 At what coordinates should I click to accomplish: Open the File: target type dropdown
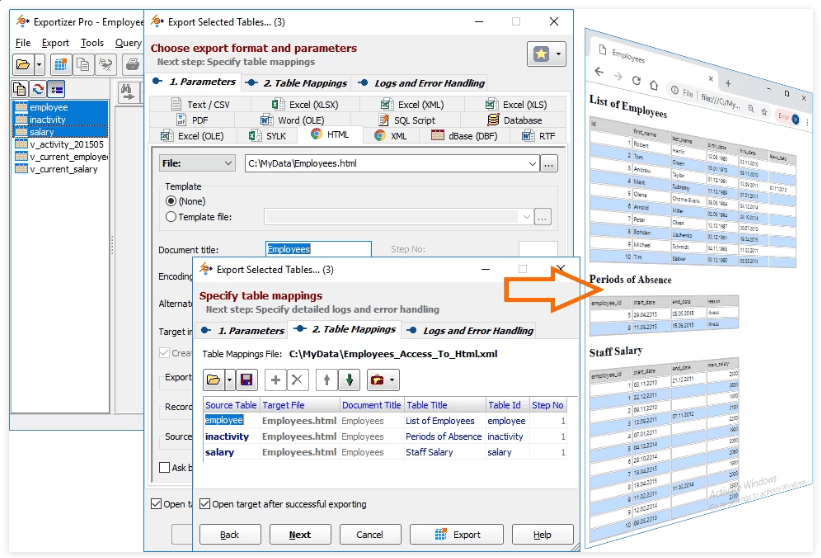click(x=196, y=163)
